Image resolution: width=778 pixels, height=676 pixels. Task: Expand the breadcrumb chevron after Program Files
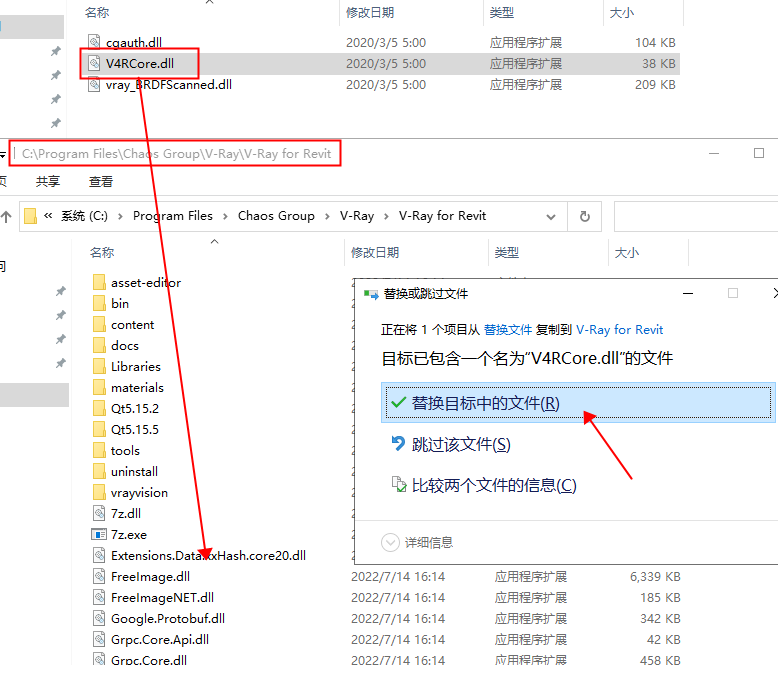click(x=225, y=216)
